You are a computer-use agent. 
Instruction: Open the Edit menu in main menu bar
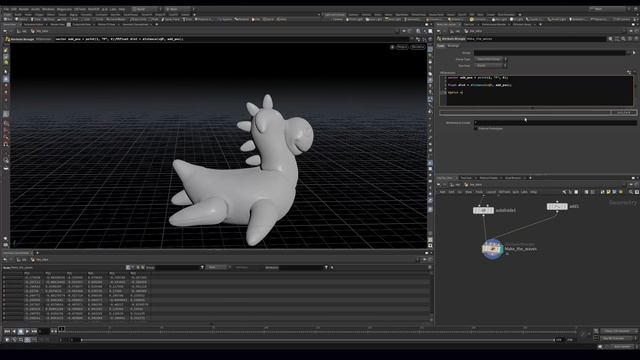coord(14,9)
